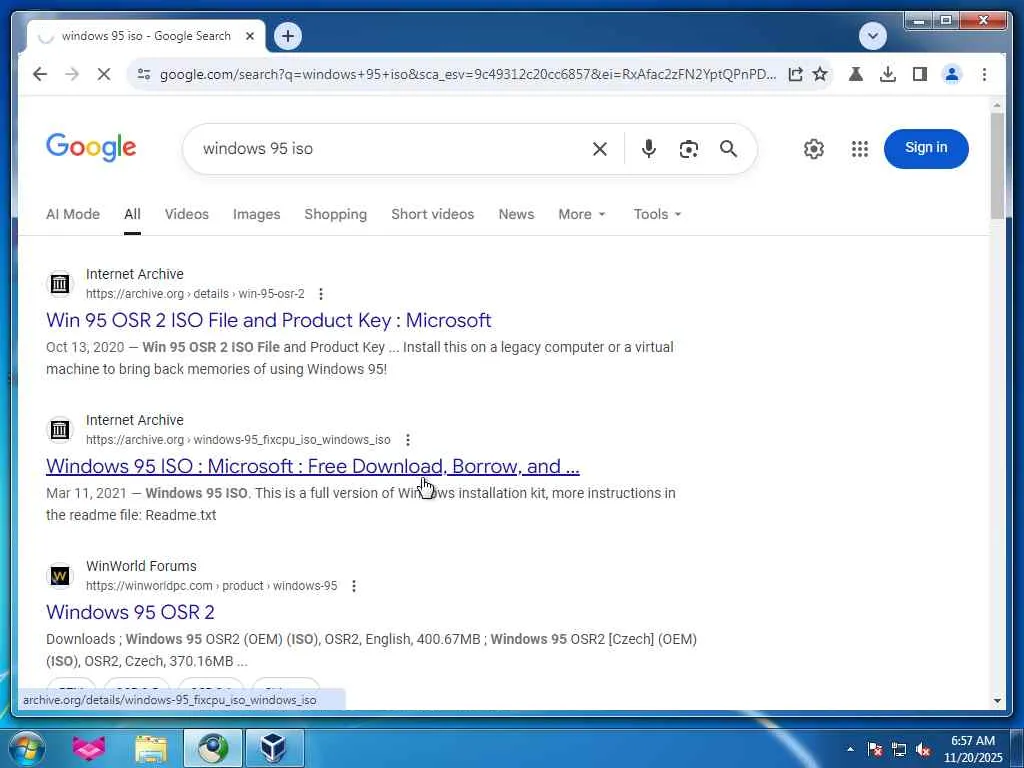Screen dimensions: 1024x768
Task: Open Windows 95 ISO Free Download result
Action: [x=313, y=466]
